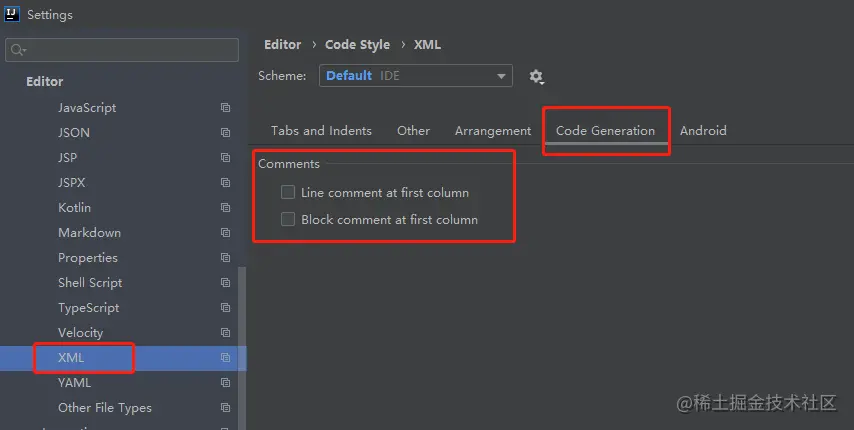Image resolution: width=854 pixels, height=430 pixels.
Task: Open the Android tab
Action: pyautogui.click(x=703, y=131)
